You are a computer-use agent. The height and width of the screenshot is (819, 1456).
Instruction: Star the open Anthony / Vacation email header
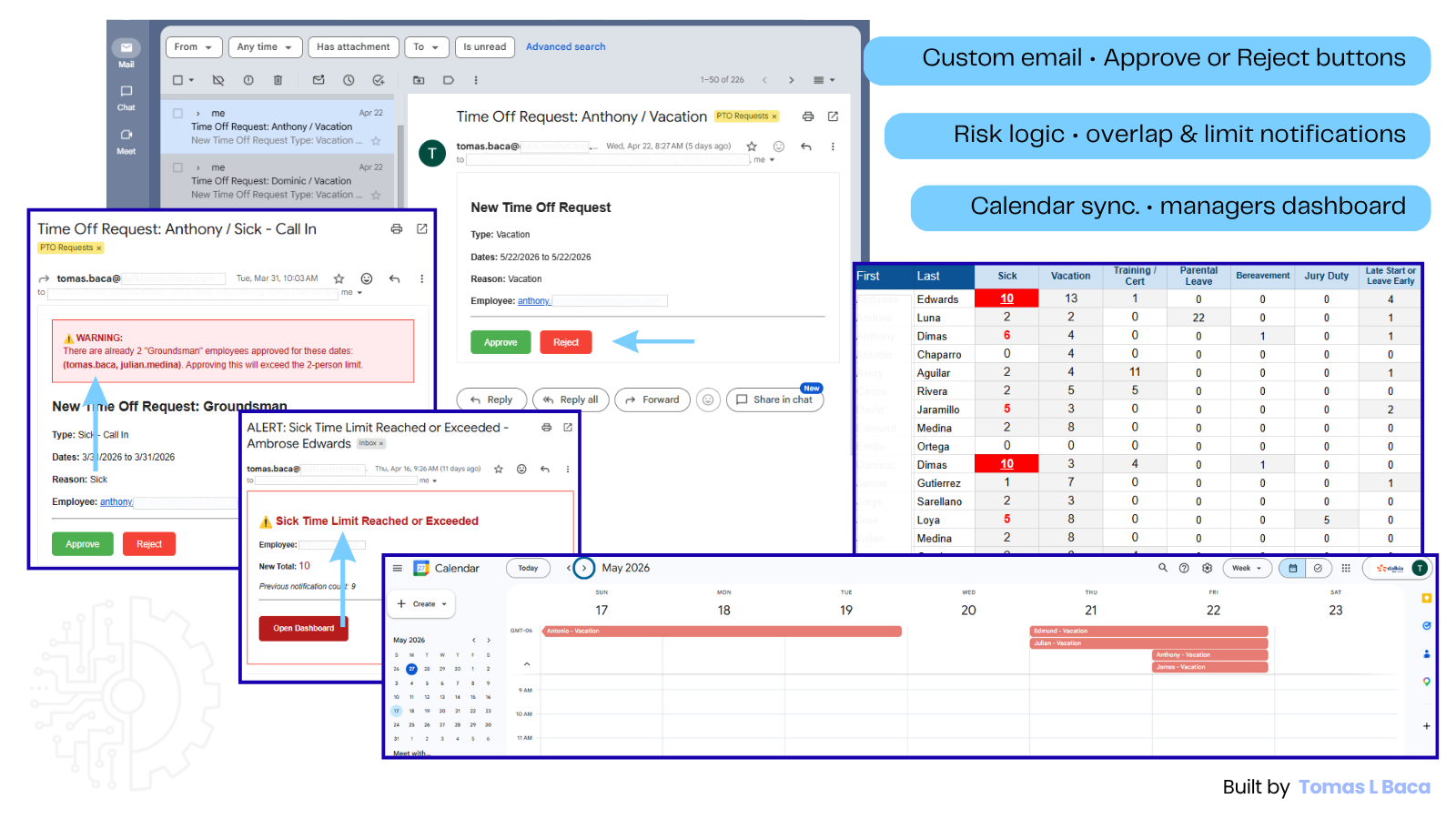752,147
